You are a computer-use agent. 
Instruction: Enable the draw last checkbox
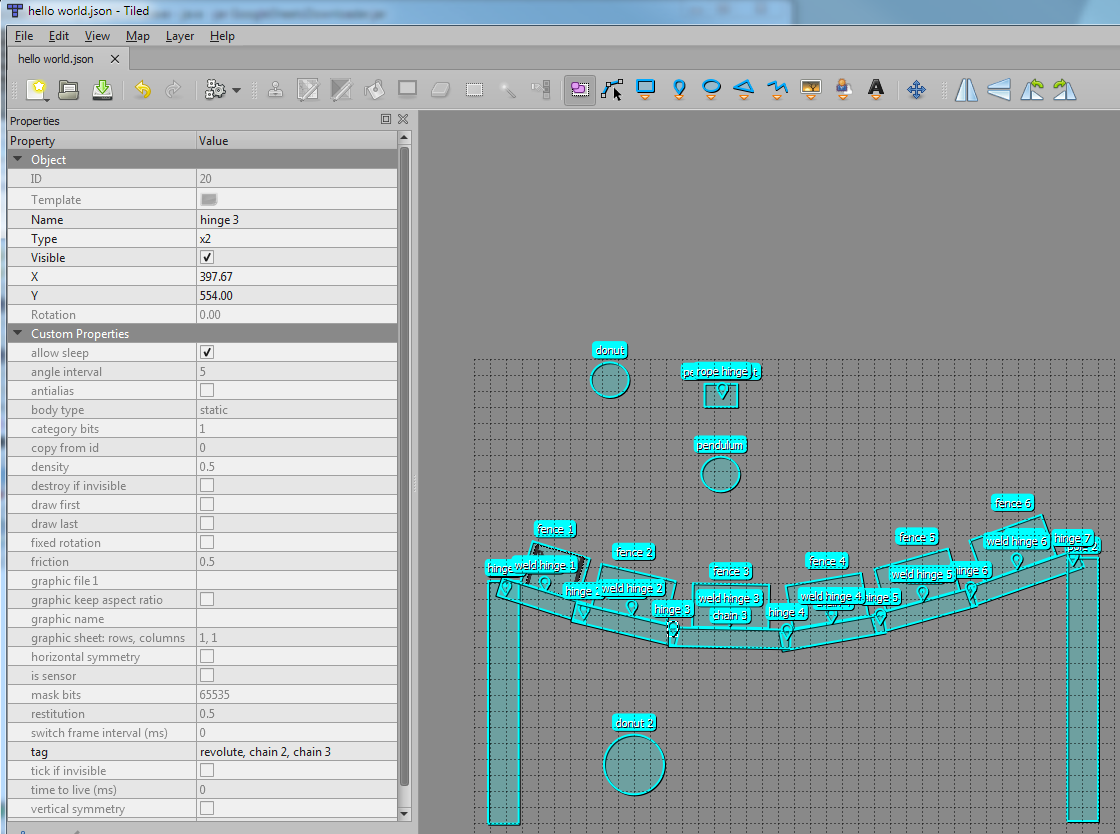pyautogui.click(x=207, y=523)
